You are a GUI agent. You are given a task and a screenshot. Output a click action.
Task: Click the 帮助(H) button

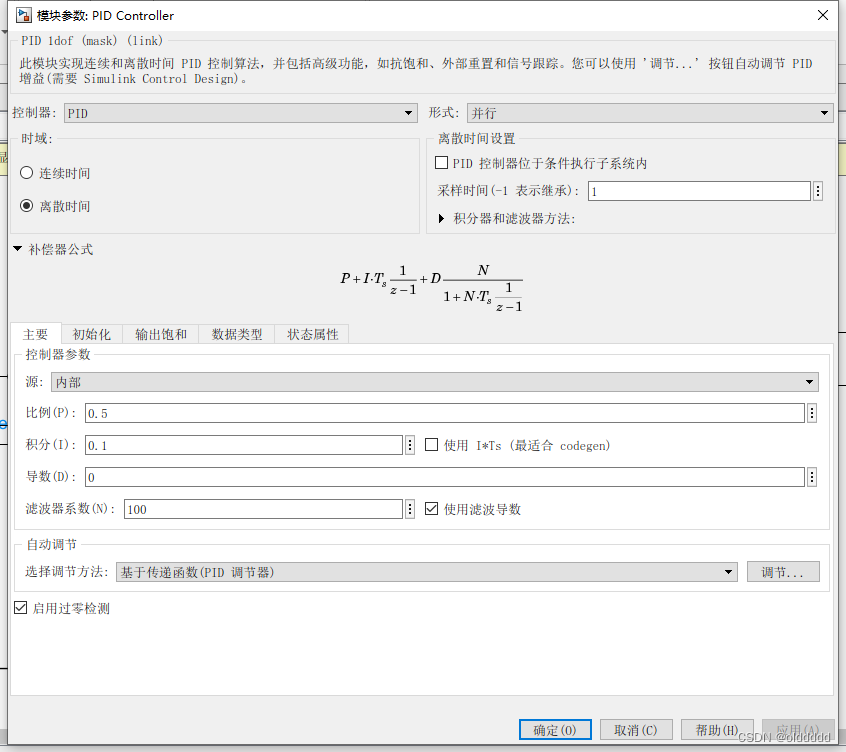[717, 729]
